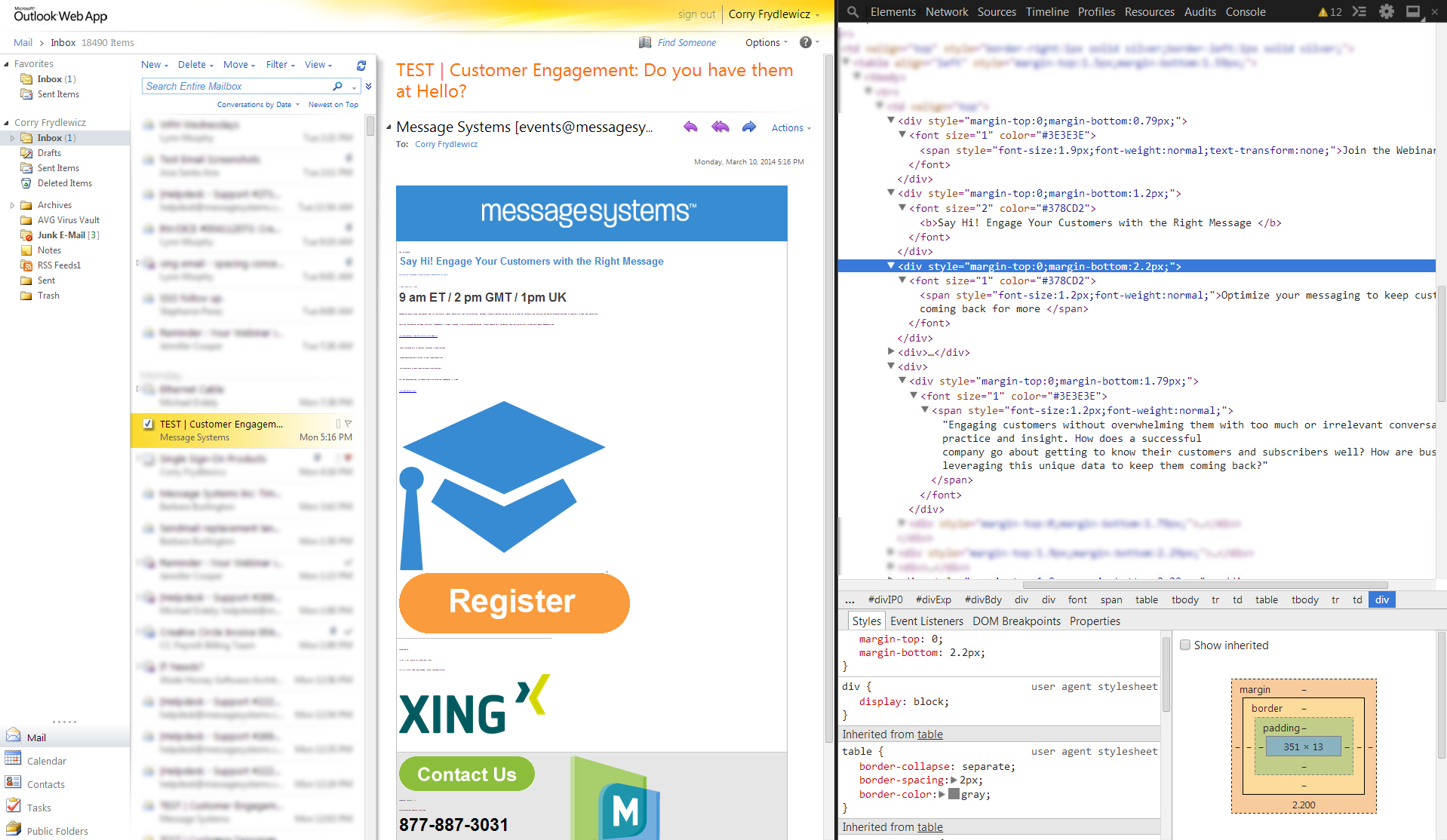Flag the TEST Customer Engagement message
This screenshot has height=840, width=1447.
[349, 424]
